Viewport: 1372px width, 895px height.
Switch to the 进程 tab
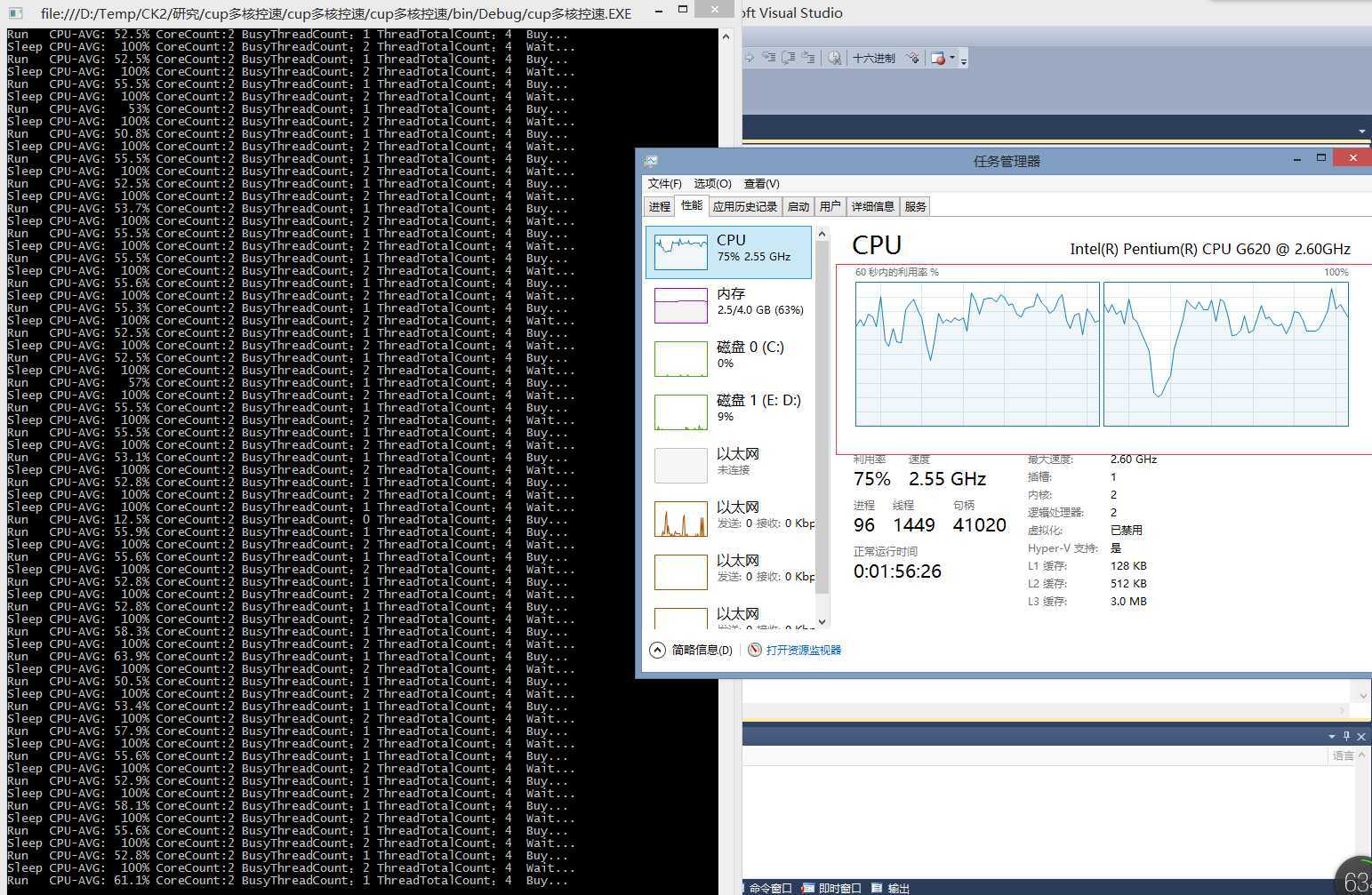tap(659, 206)
